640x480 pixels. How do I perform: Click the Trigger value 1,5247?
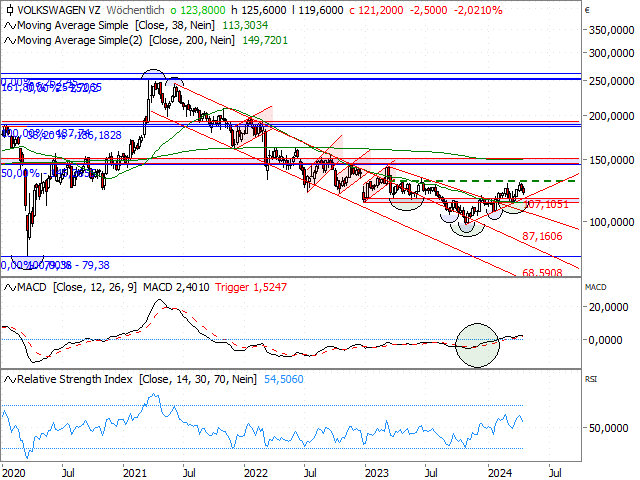270,288
